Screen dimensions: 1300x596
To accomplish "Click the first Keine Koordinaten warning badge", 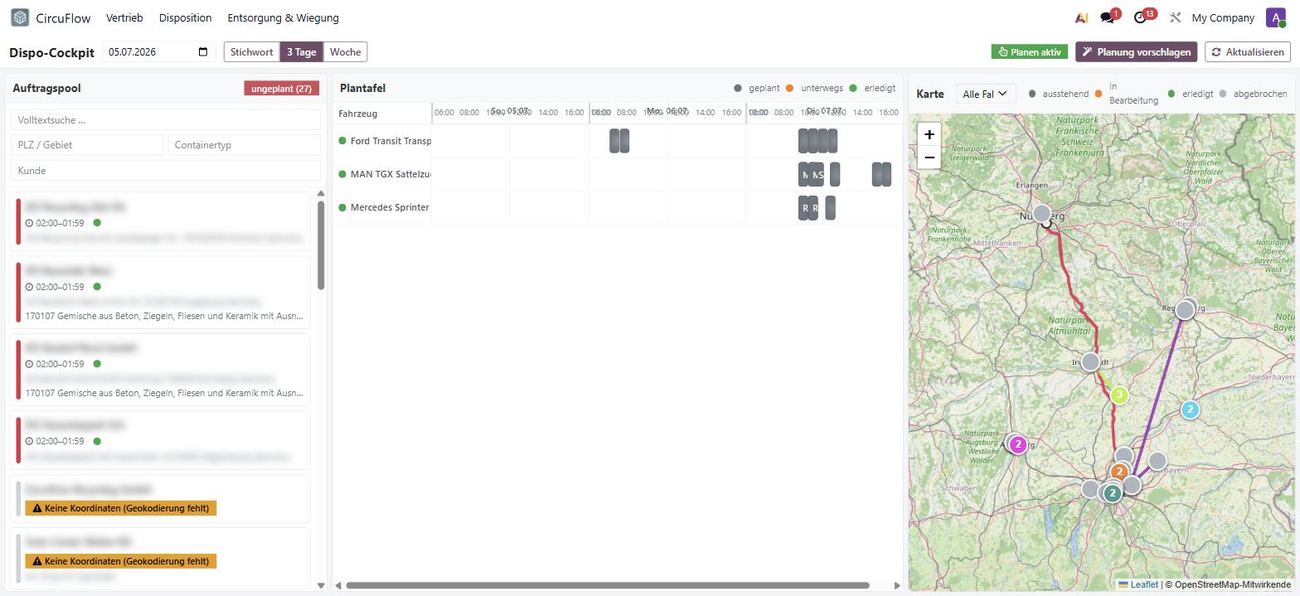I will (x=121, y=508).
